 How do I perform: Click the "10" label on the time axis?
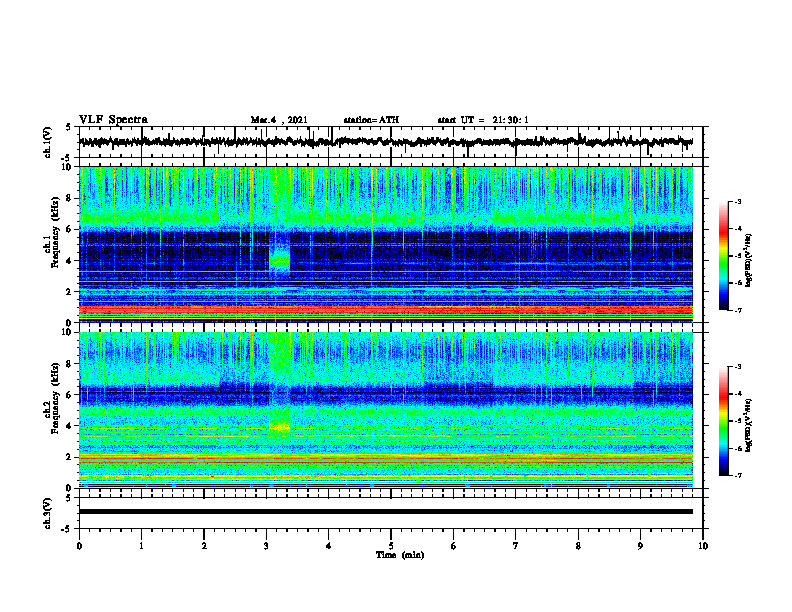pyautogui.click(x=703, y=546)
